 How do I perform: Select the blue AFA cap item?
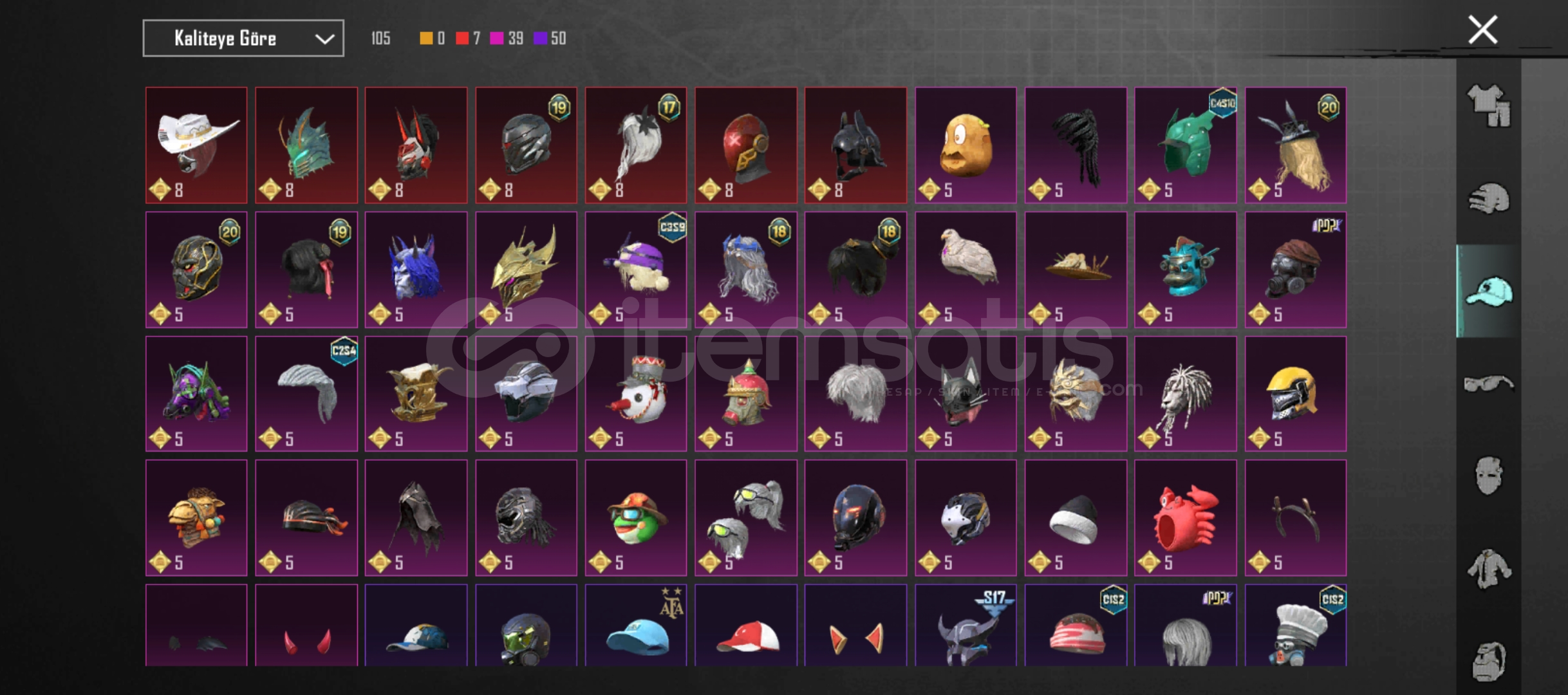[636, 625]
